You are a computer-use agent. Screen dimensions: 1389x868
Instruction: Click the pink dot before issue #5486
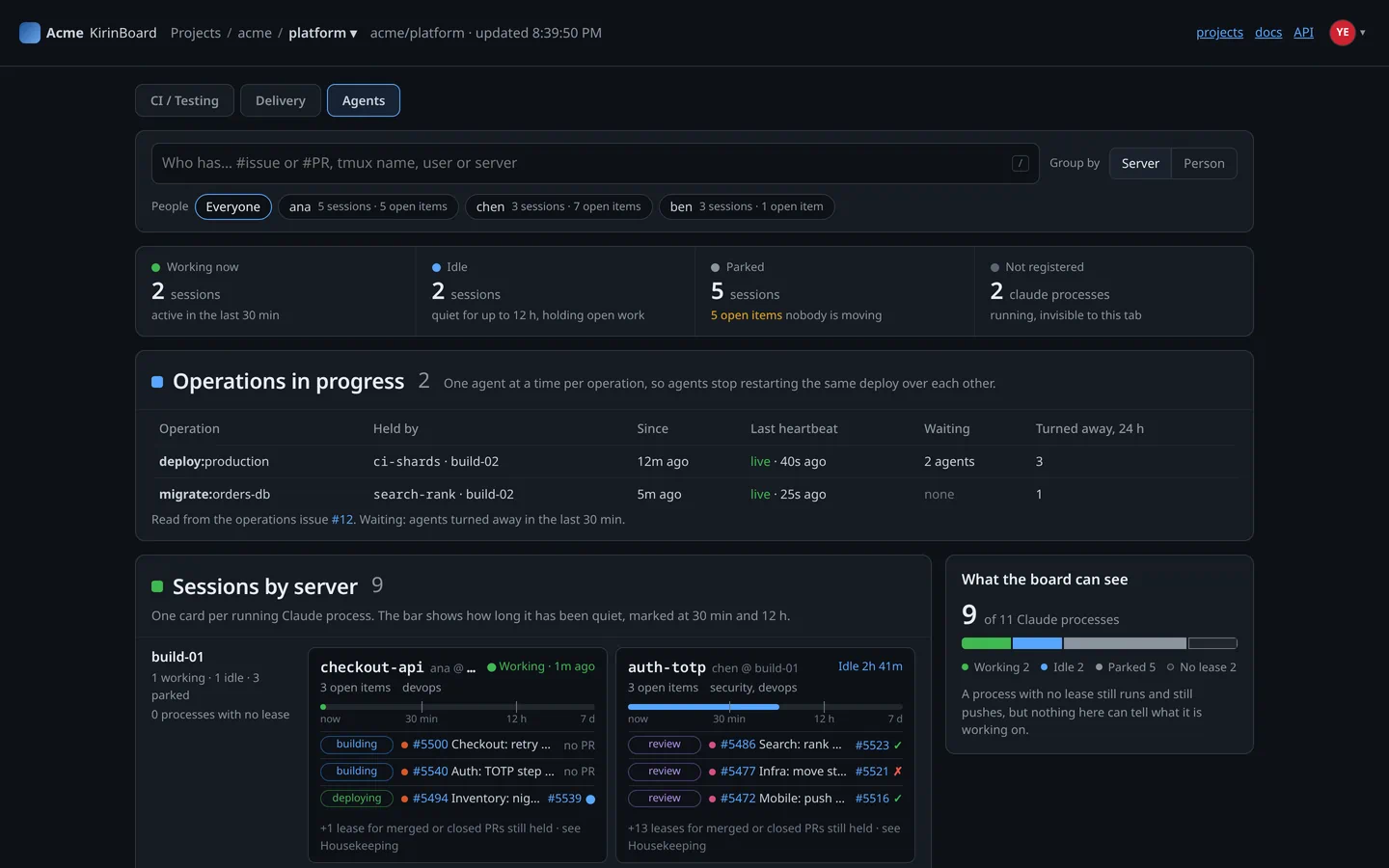pos(712,745)
